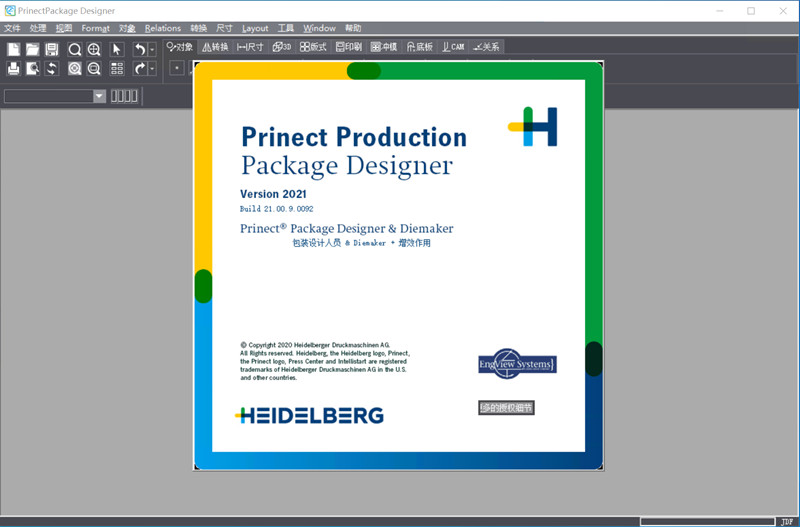The image size is (800, 527).
Task: Open the empty combo box dropdown arrow
Action: pos(99,96)
